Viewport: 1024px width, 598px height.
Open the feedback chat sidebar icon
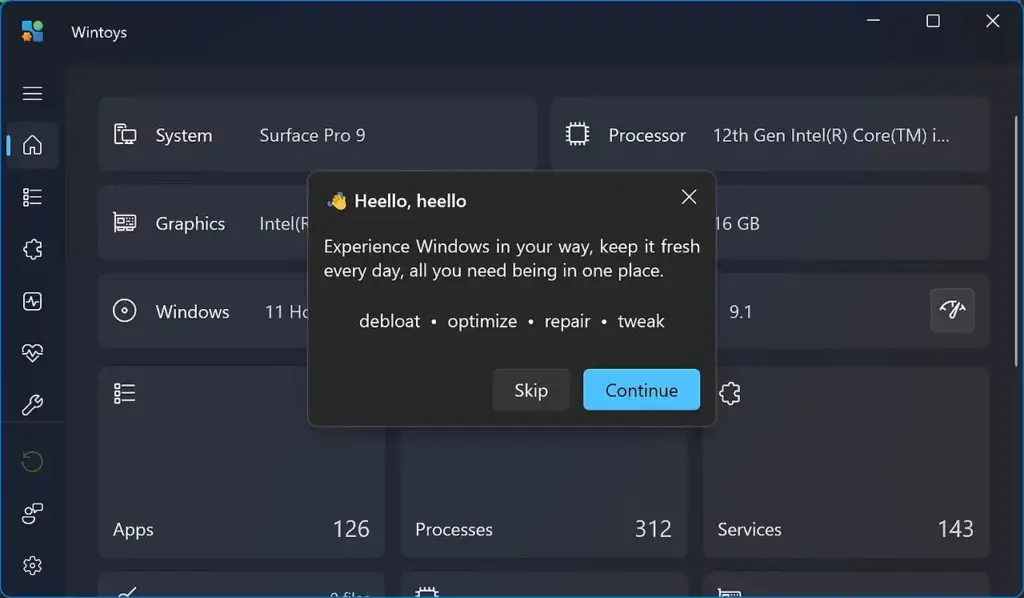click(x=32, y=514)
